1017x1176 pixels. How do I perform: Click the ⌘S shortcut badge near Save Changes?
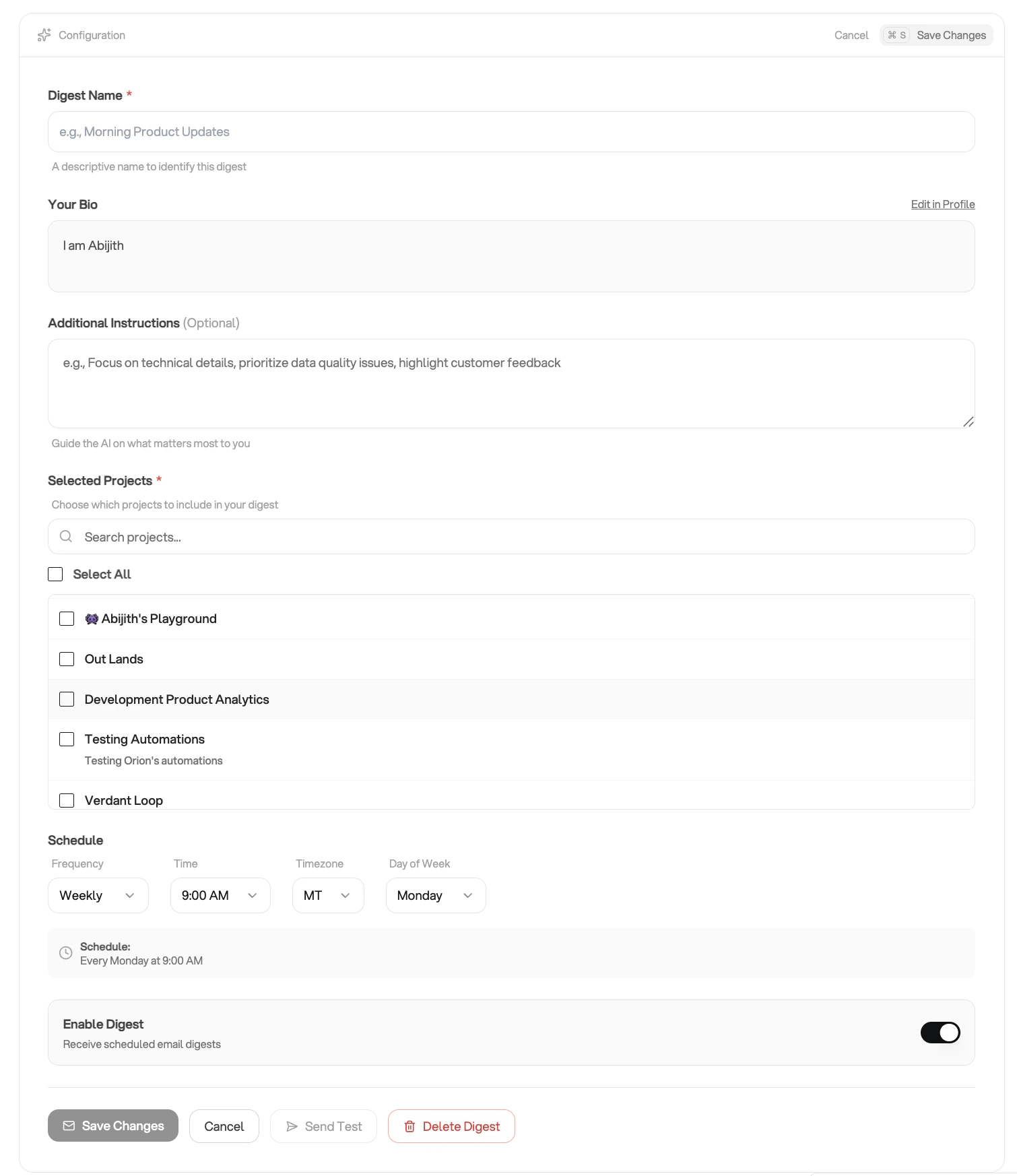click(x=896, y=34)
